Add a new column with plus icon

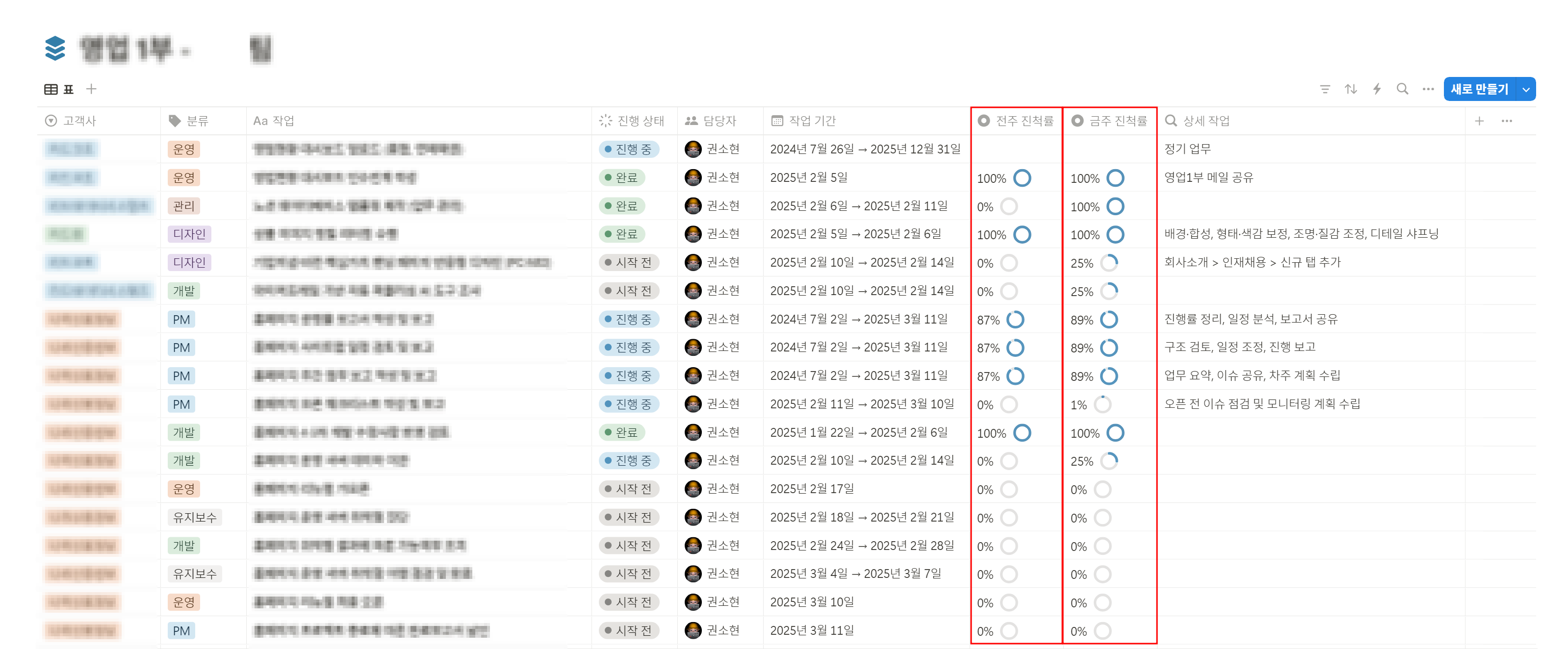1479,121
